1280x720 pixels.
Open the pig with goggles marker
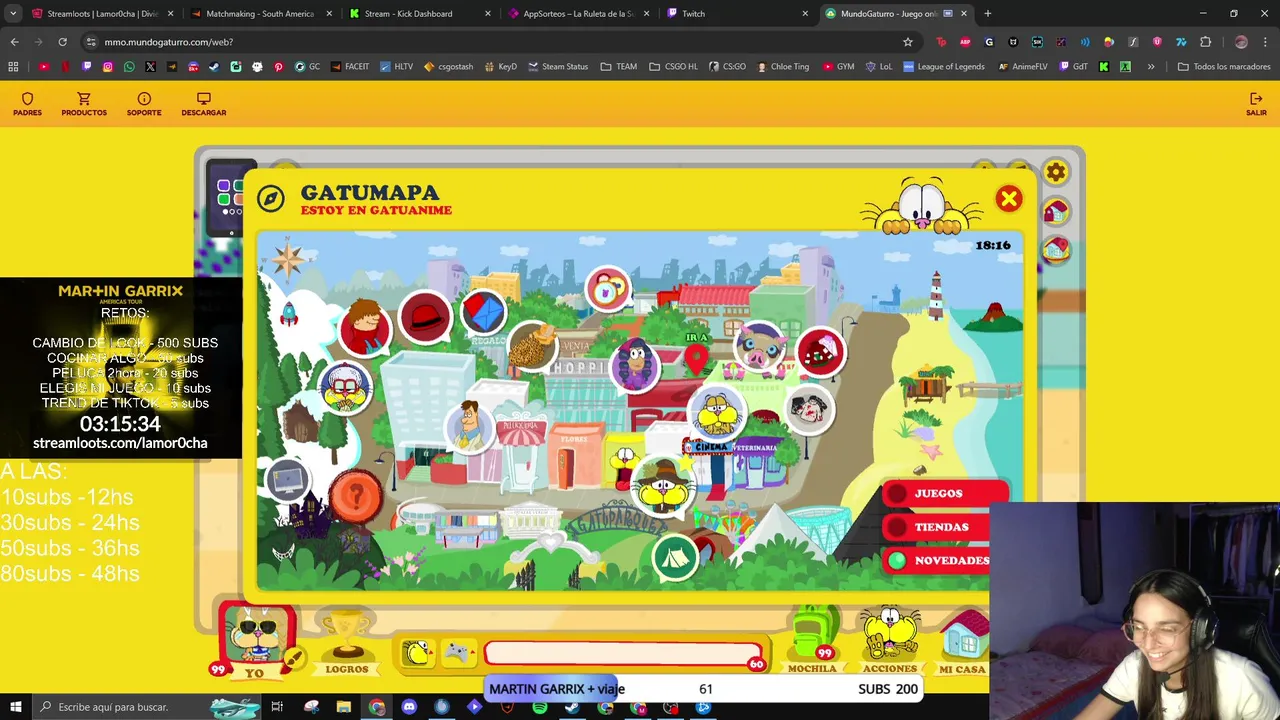point(760,346)
